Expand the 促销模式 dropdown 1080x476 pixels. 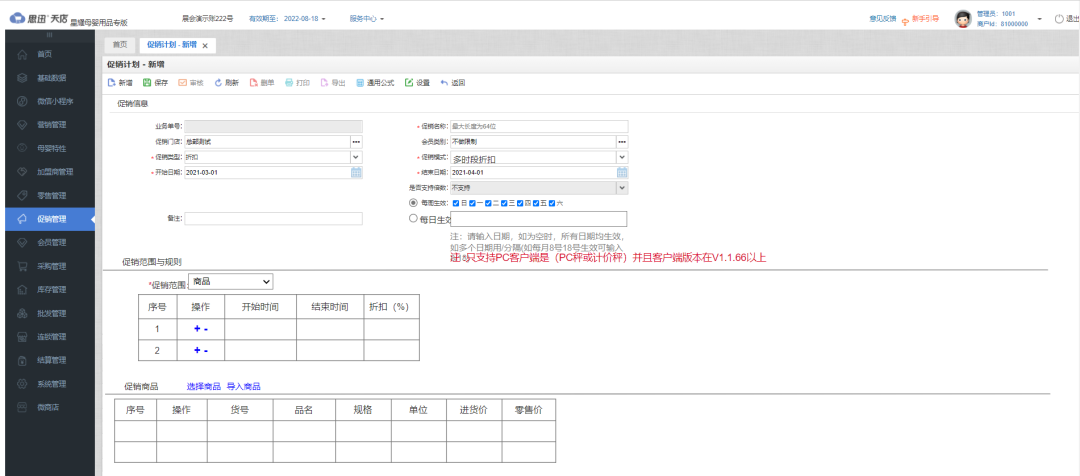621,158
